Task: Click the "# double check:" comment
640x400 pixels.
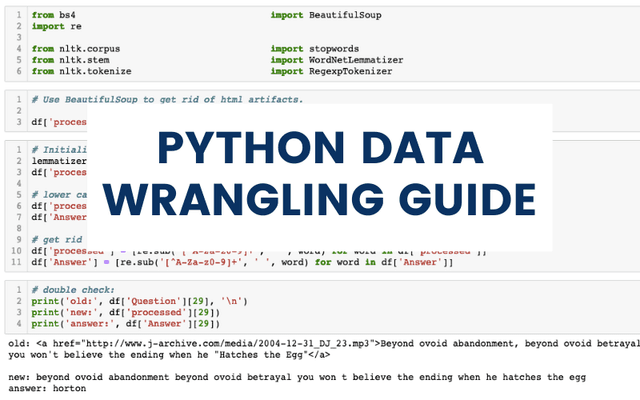Action: pyautogui.click(x=73, y=290)
